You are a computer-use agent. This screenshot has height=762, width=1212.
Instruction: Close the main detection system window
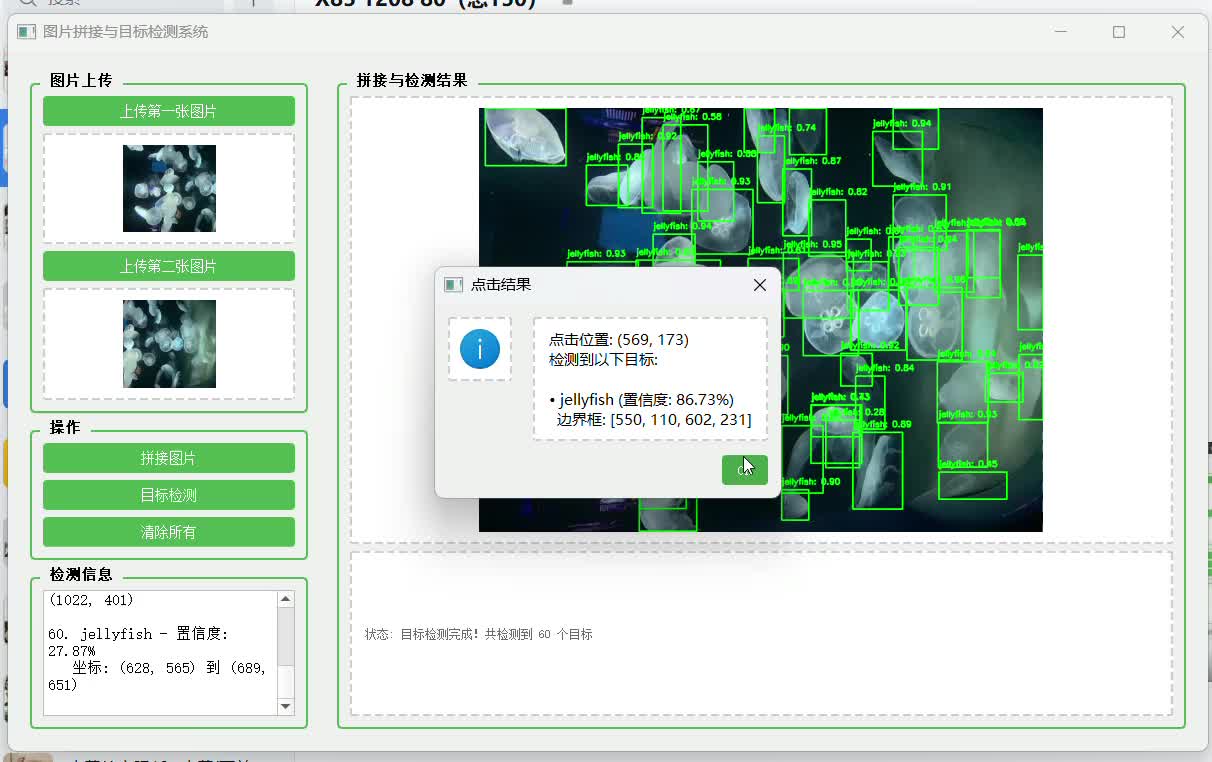coord(1177,32)
